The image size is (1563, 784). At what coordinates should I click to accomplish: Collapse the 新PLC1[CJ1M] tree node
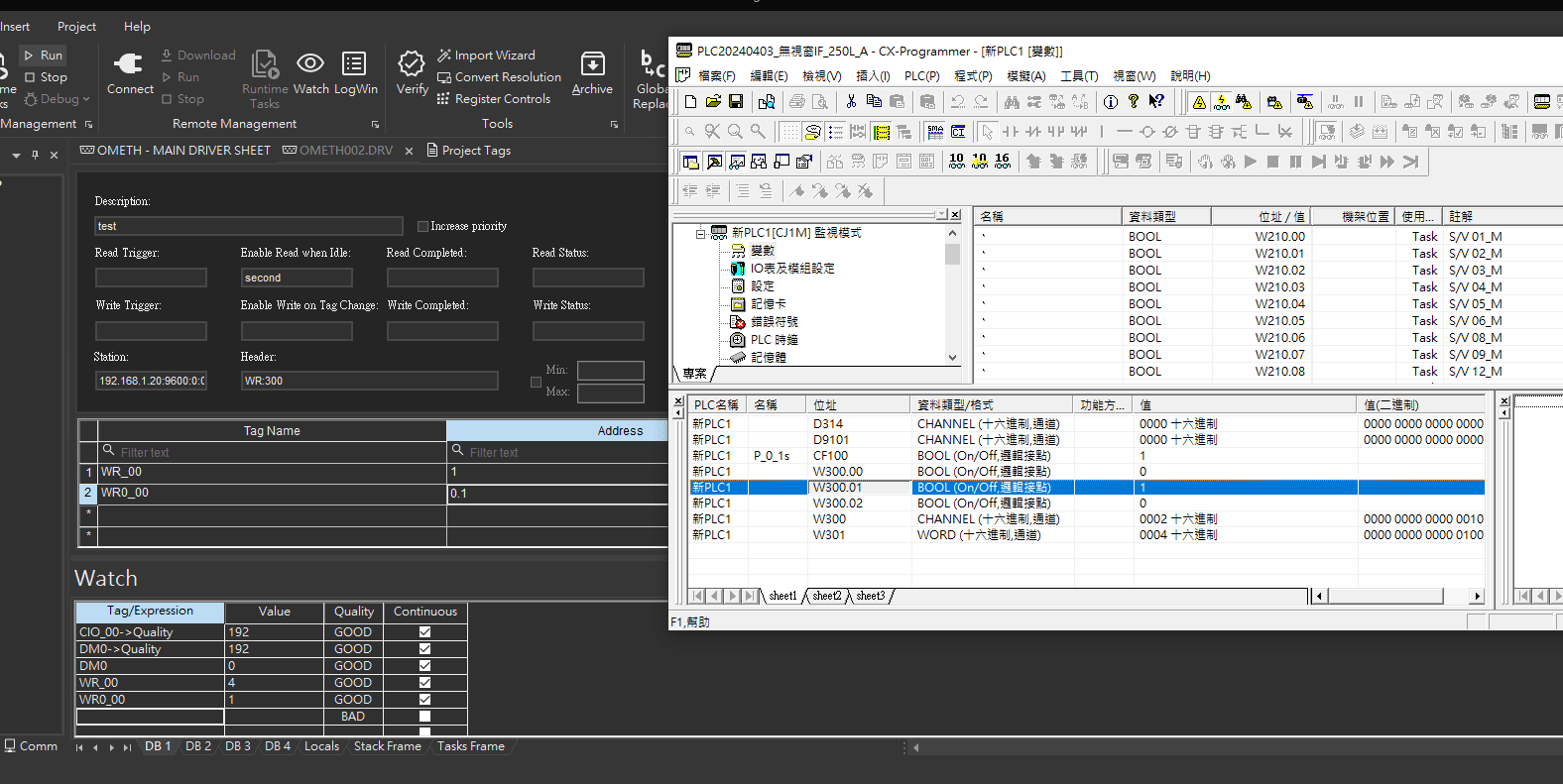[x=700, y=234]
